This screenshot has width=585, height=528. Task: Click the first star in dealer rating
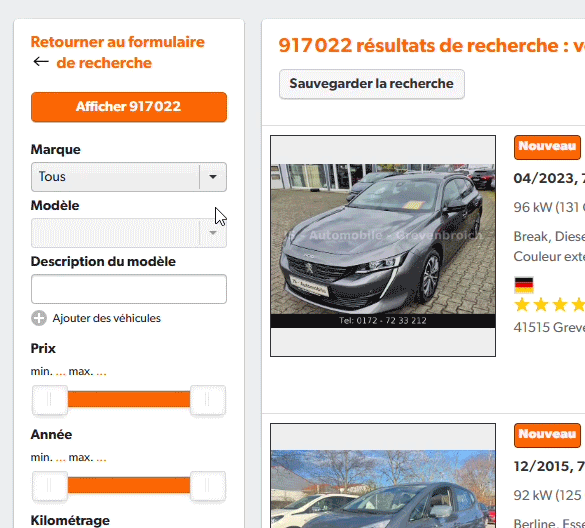click(522, 305)
